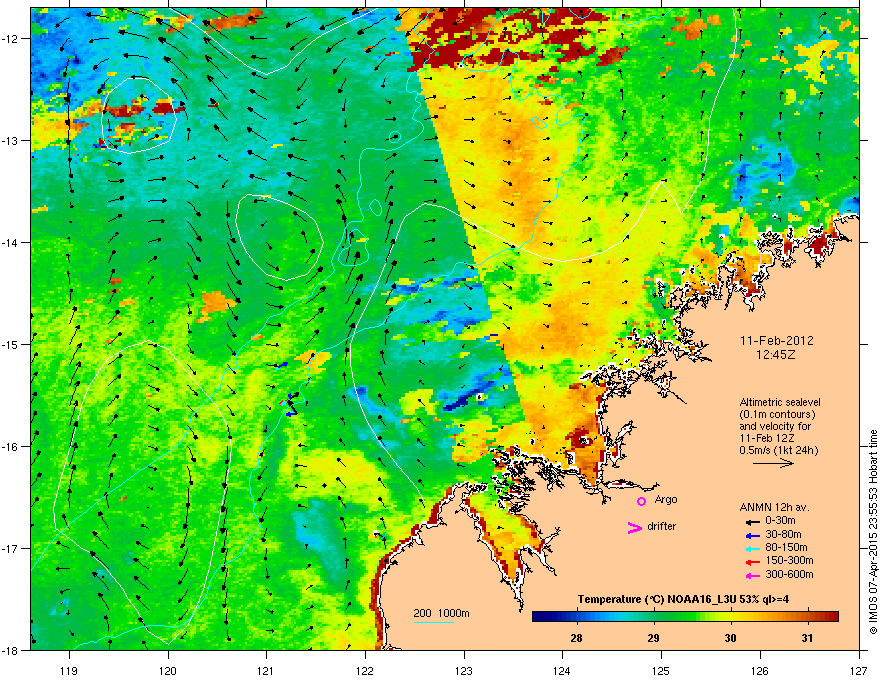
Task: Click the cyan isobath sample line under 200 1000m
Action: (434, 622)
